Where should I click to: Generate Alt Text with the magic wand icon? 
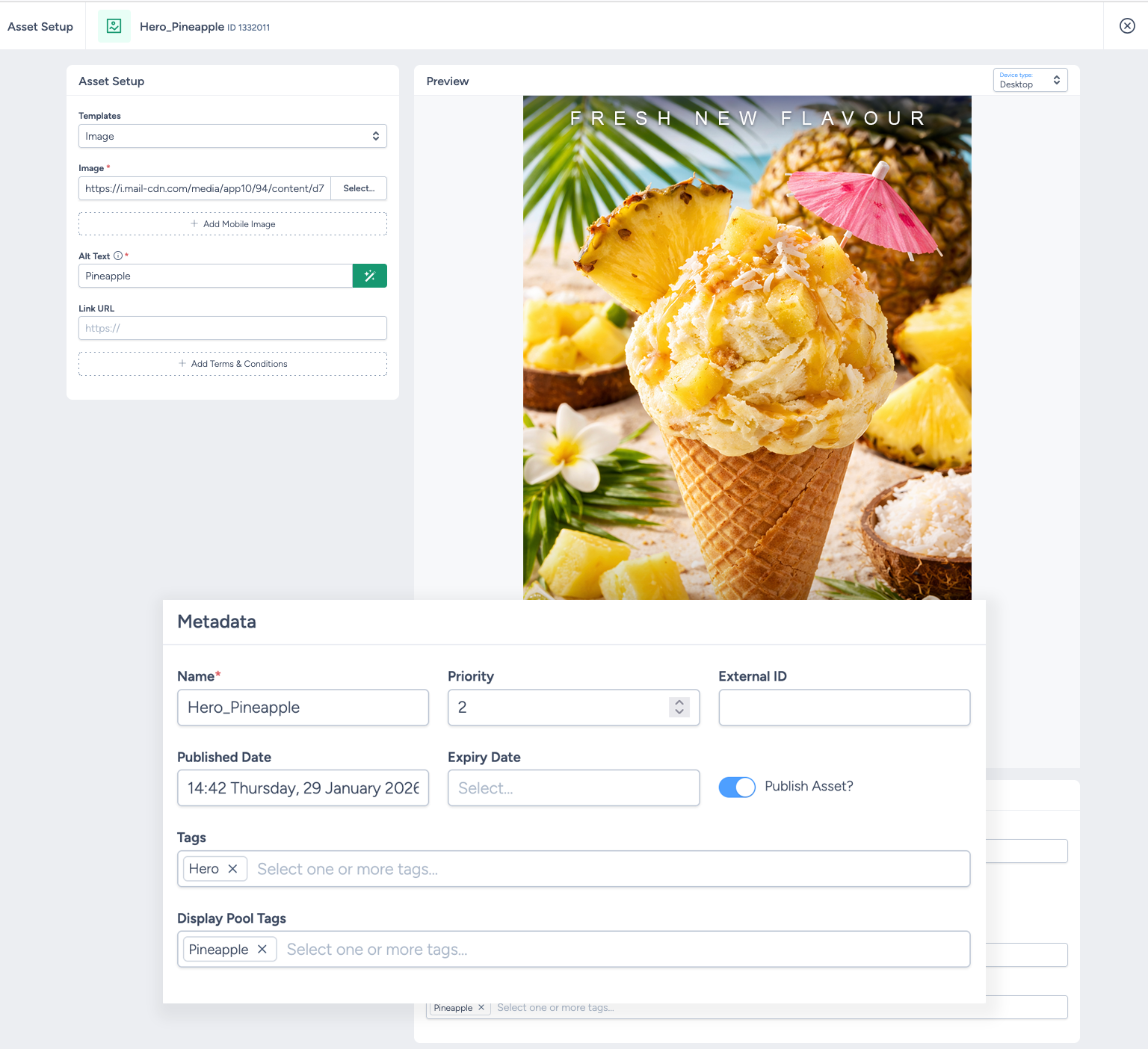tap(369, 276)
